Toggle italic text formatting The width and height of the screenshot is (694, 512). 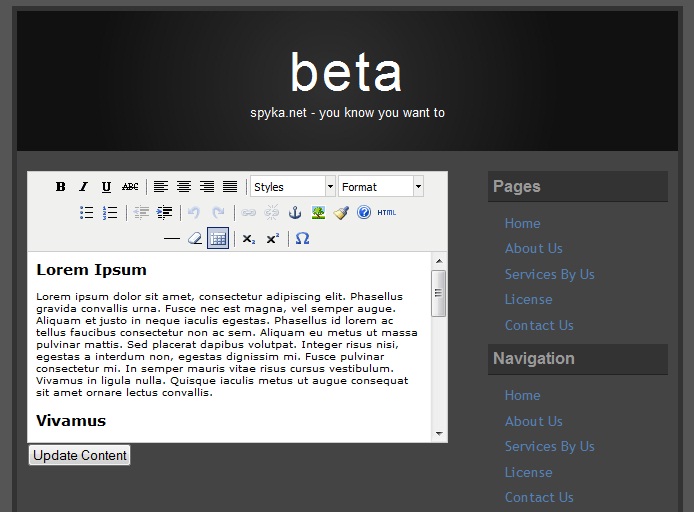pos(83,187)
